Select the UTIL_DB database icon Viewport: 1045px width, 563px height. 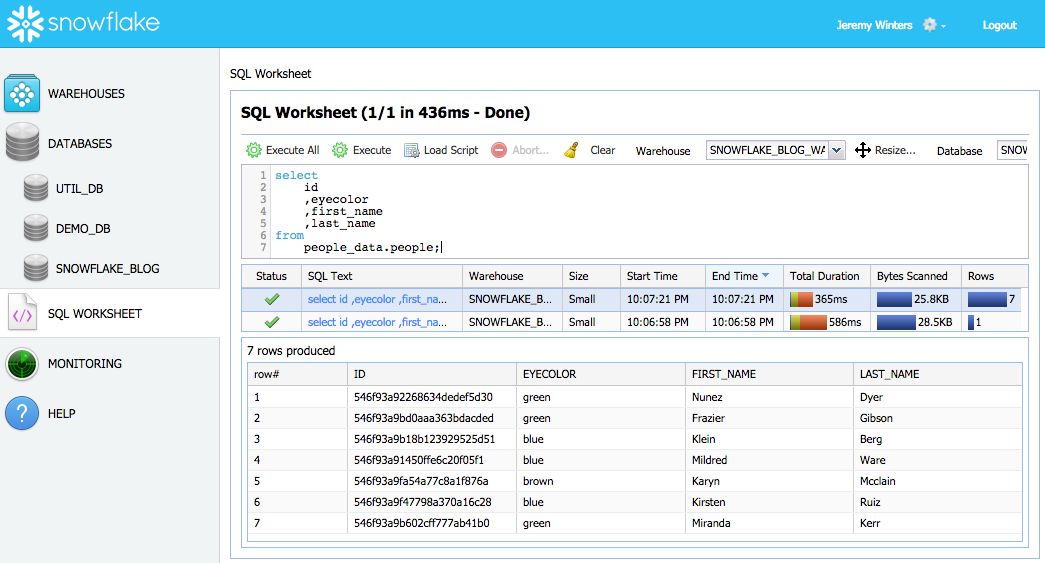(36, 188)
